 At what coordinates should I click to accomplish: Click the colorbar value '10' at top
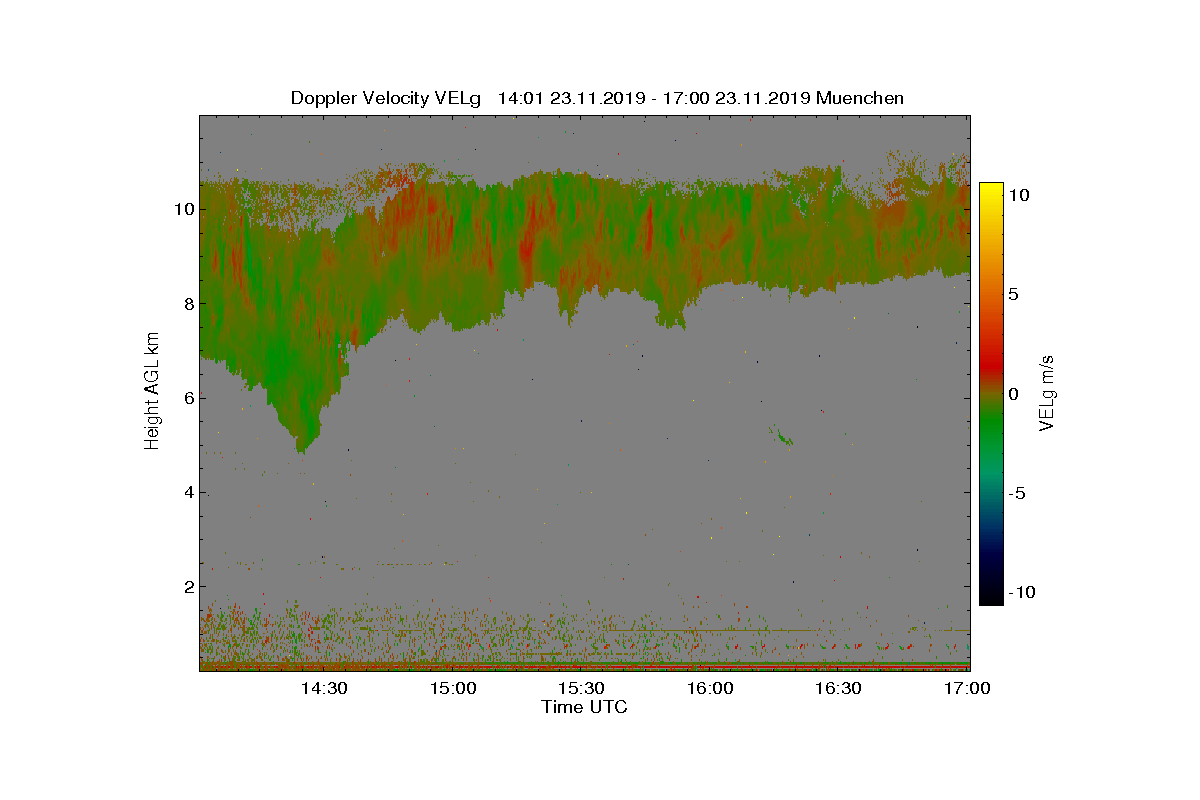pyautogui.click(x=1018, y=196)
